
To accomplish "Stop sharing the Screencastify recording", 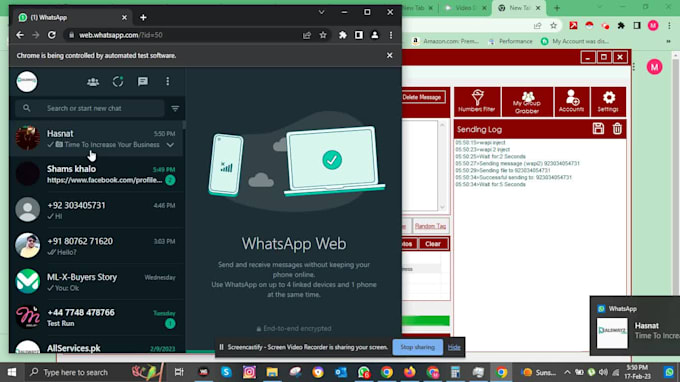I will pos(417,347).
